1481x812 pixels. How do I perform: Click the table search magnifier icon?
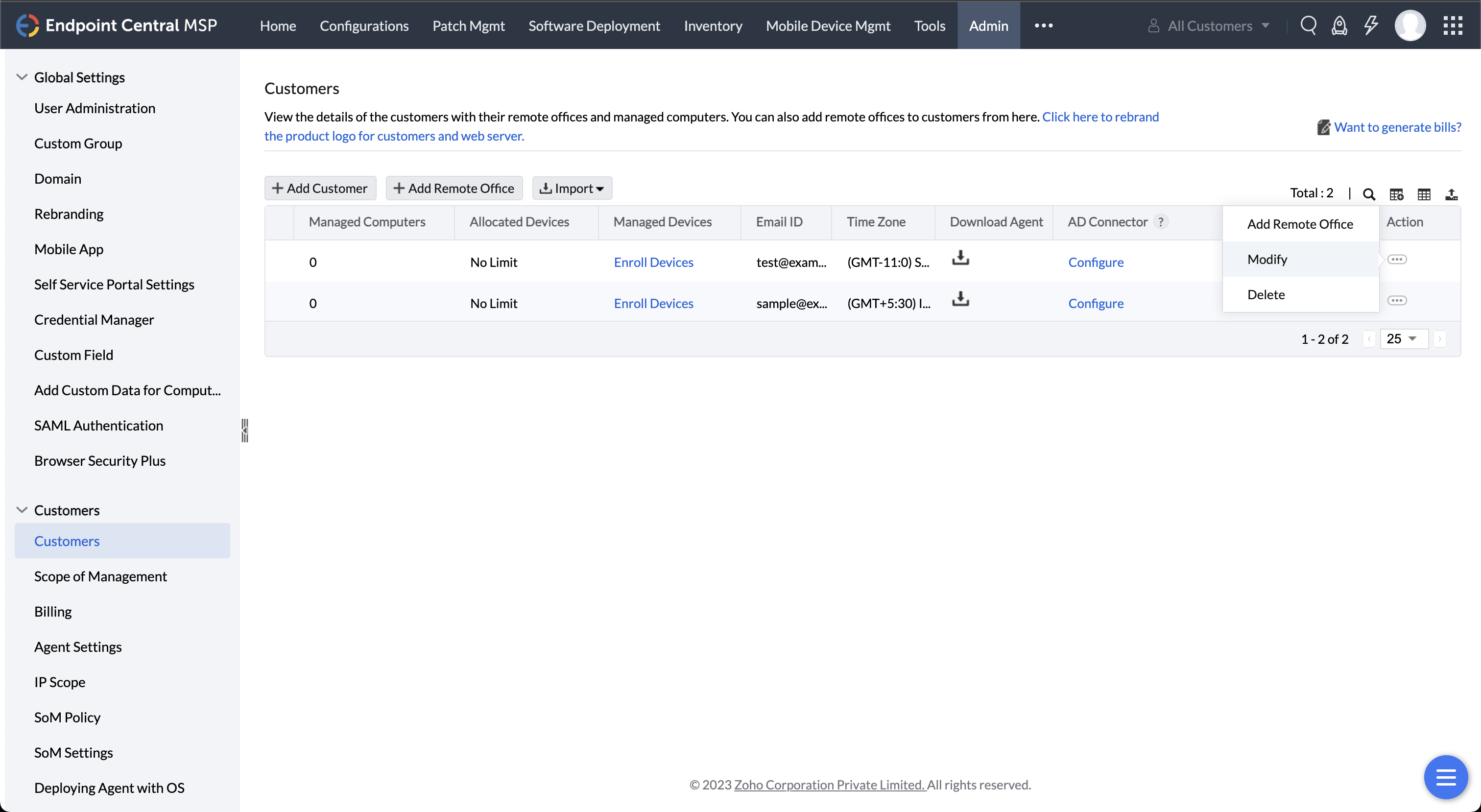[1369, 194]
